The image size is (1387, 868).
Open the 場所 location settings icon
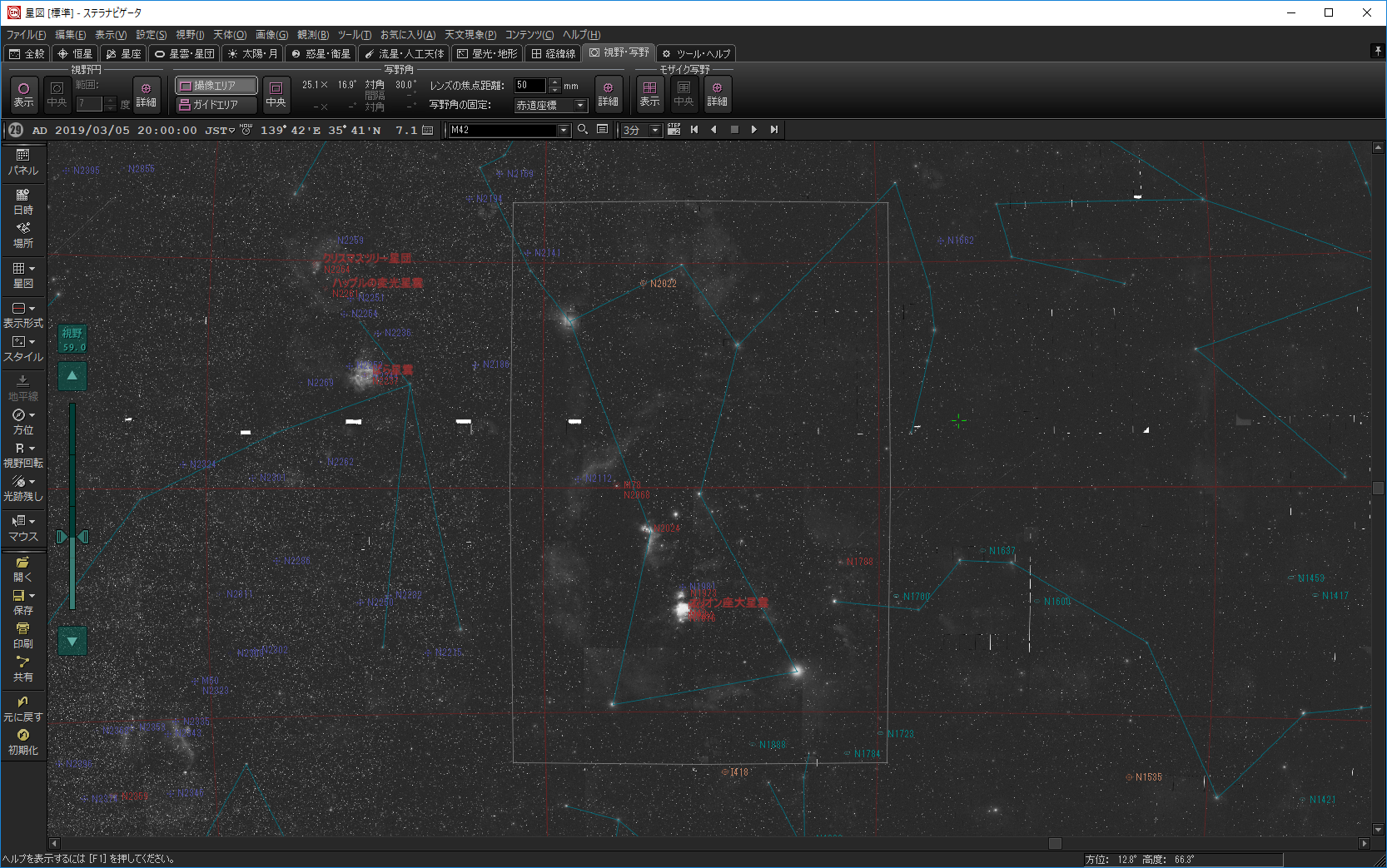click(22, 235)
